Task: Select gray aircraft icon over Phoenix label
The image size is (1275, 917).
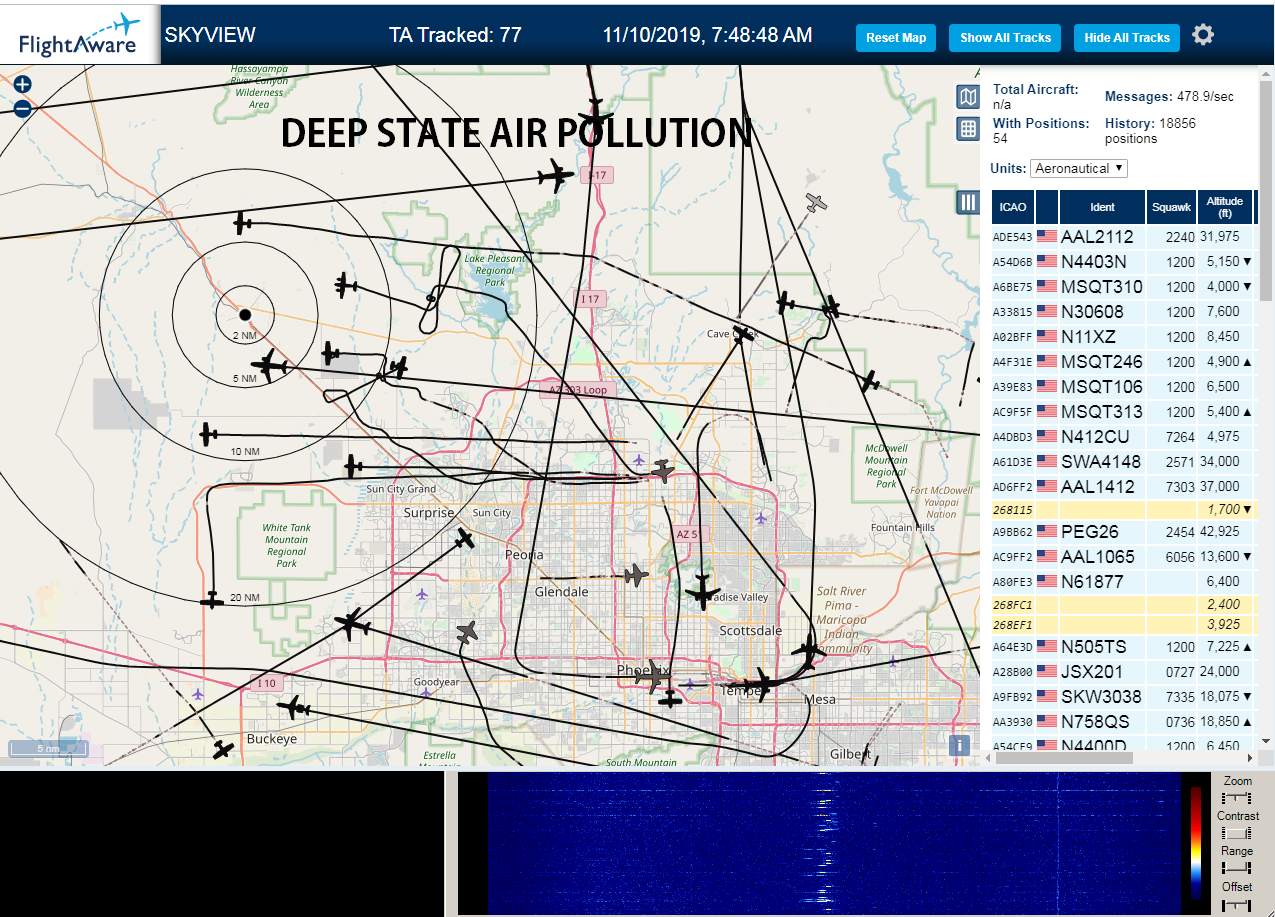Action: point(653,676)
